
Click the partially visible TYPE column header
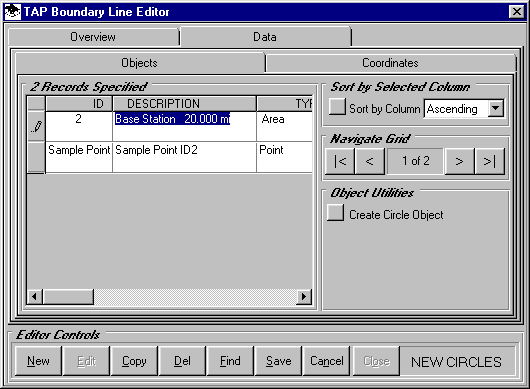pos(285,103)
